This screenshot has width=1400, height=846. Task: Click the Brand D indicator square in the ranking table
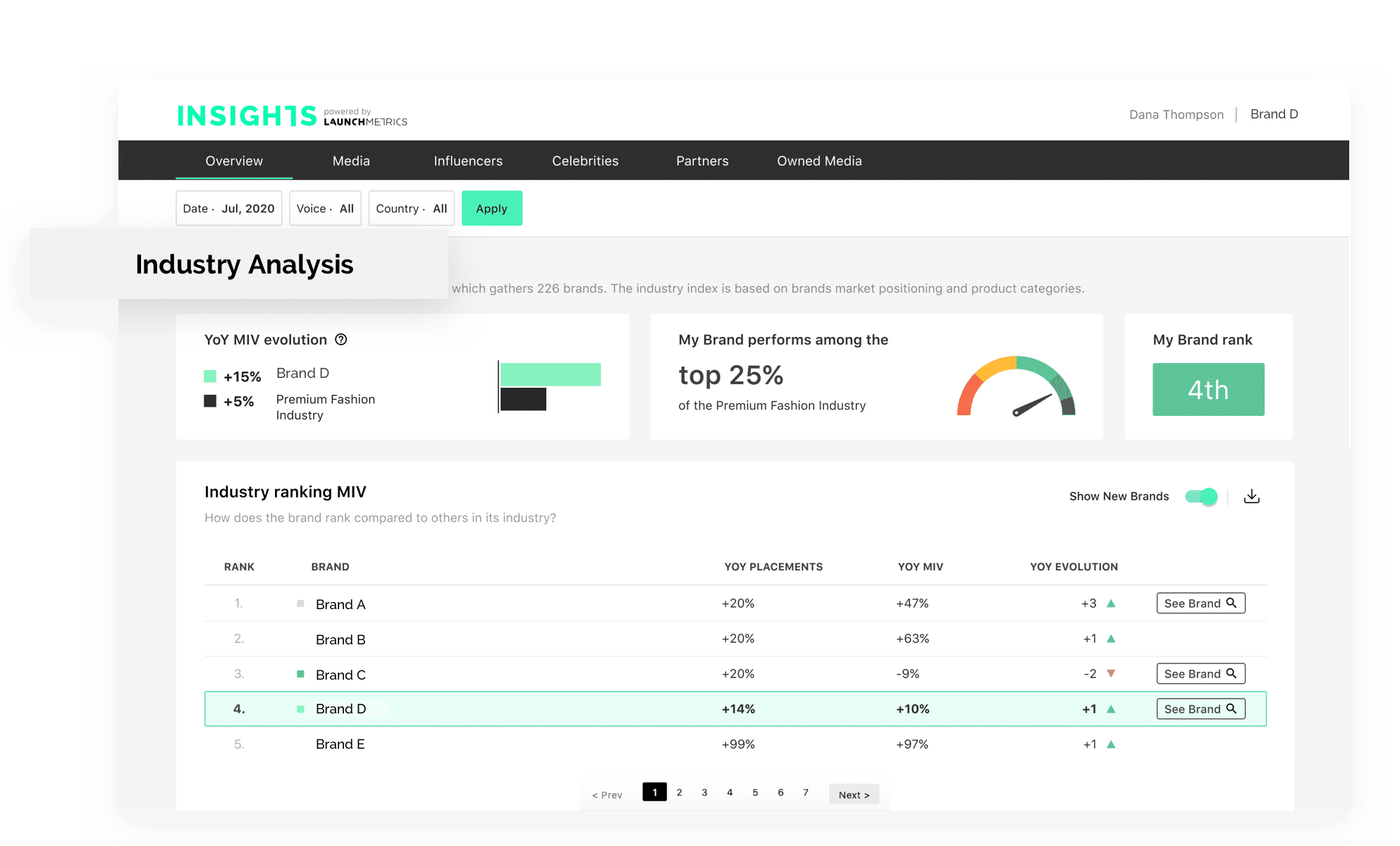coord(300,708)
